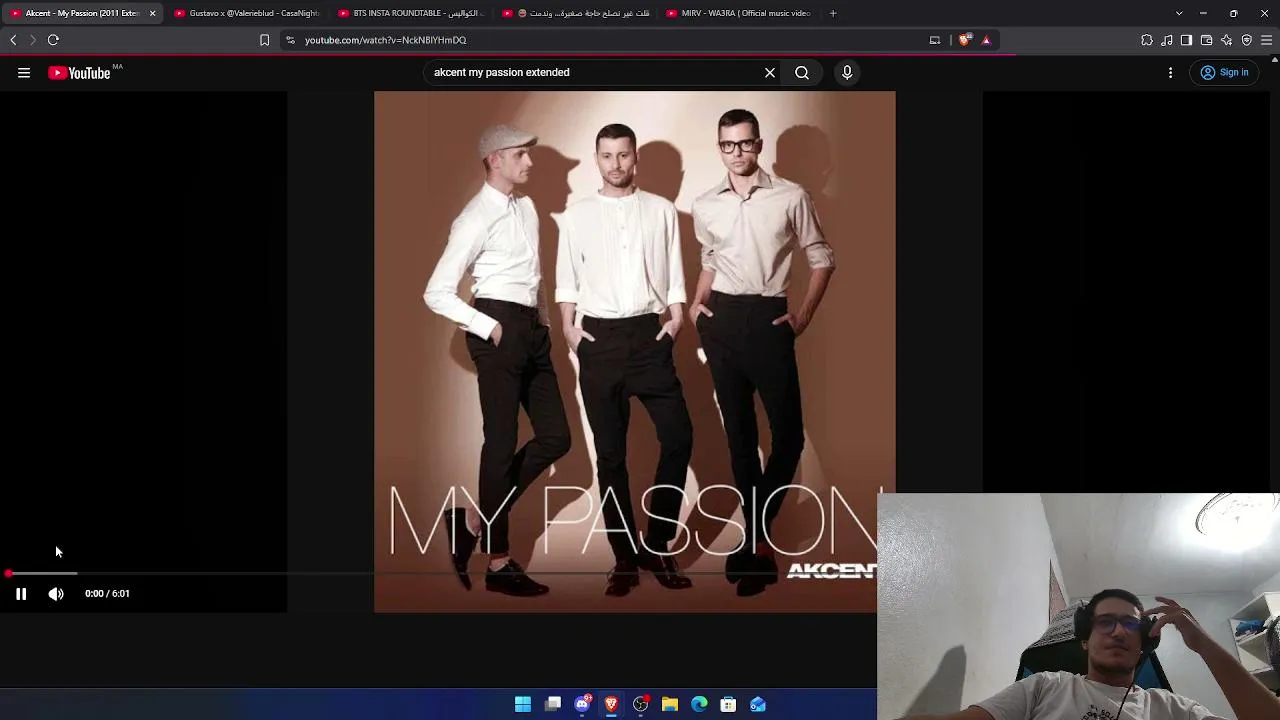Select the youtube.com address bar URL
The image size is (1280, 720).
coord(386,40)
